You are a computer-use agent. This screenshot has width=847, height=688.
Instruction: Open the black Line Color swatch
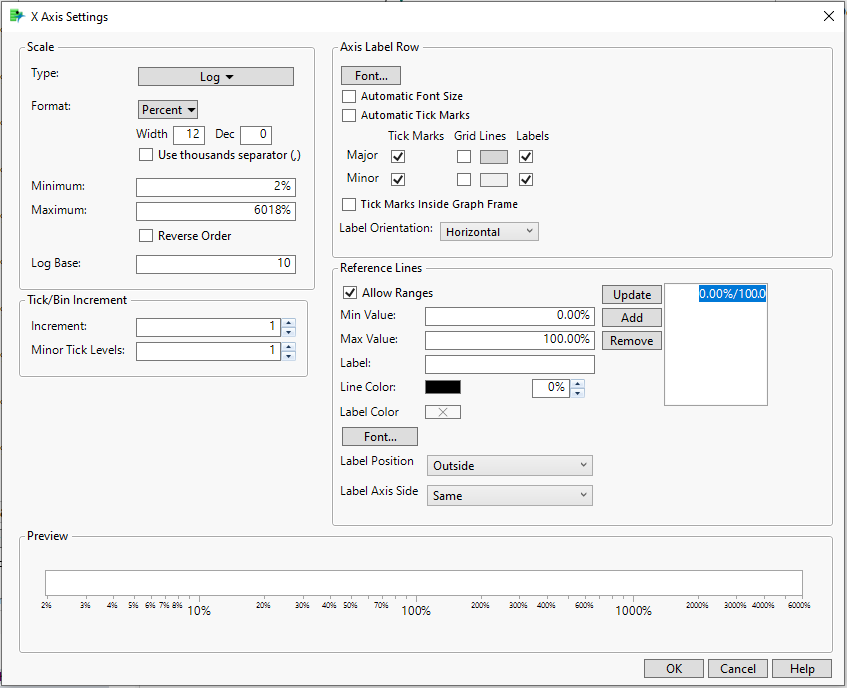pyautogui.click(x=443, y=387)
